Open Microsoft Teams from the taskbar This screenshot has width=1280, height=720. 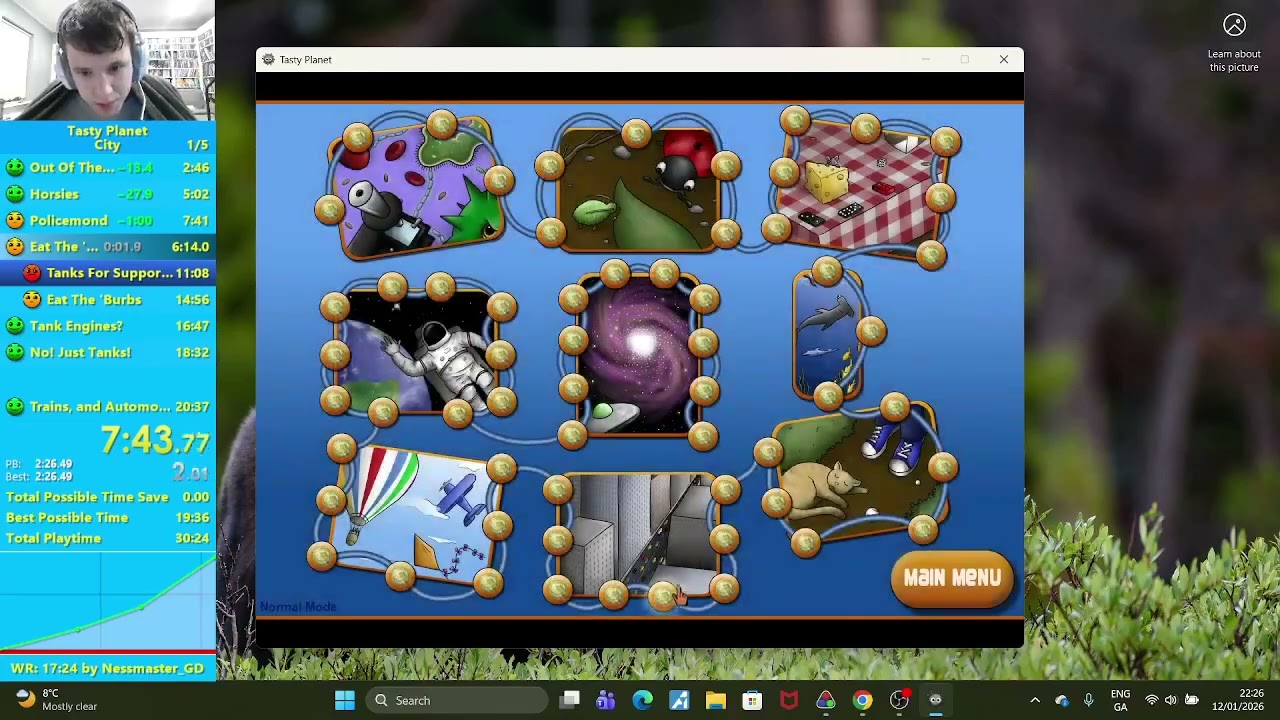pyautogui.click(x=605, y=700)
